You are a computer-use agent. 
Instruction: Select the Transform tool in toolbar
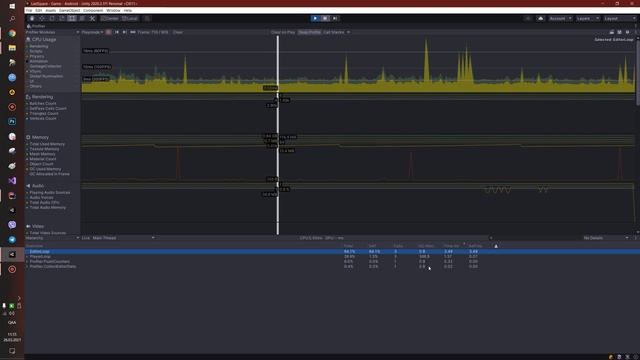pyautogui.click(x=82, y=18)
